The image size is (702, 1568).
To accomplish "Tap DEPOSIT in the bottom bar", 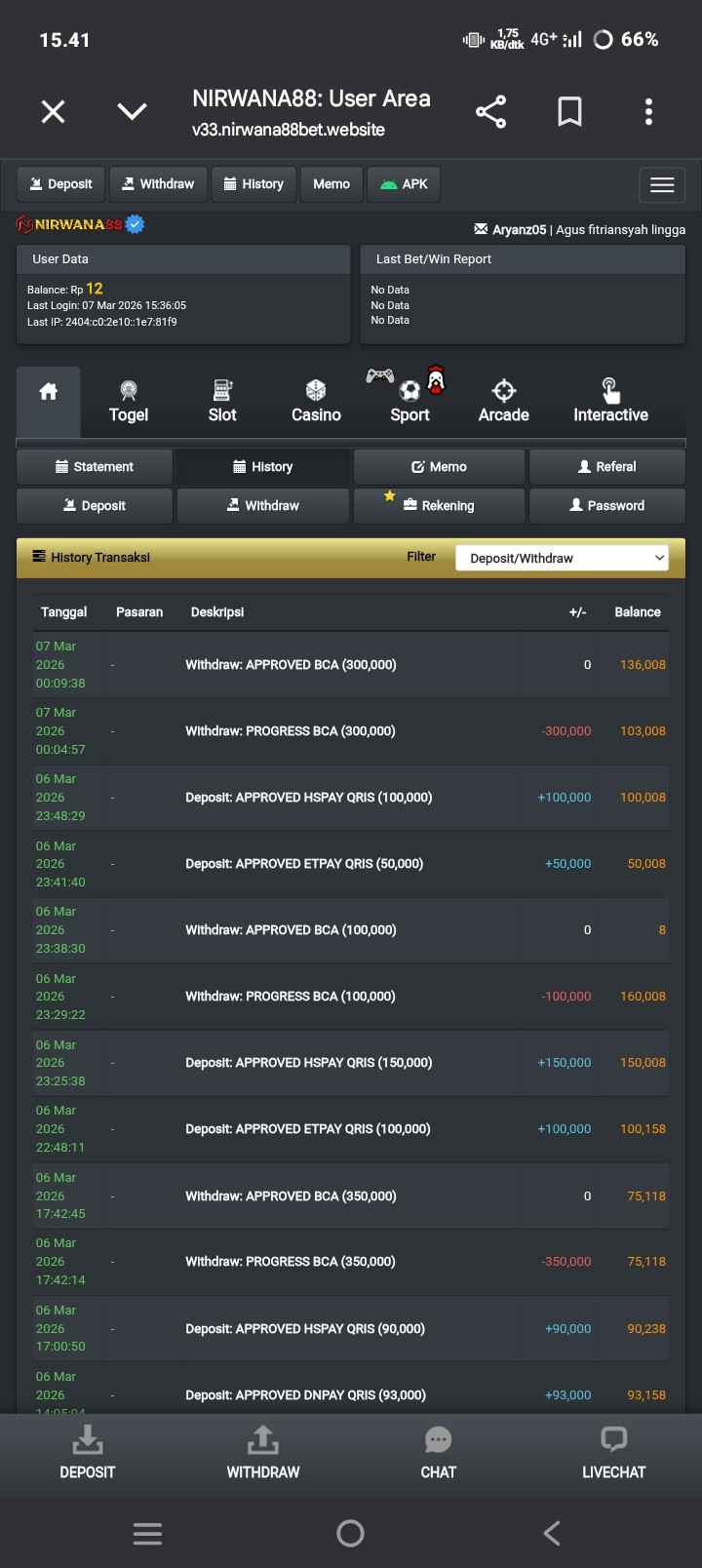I will pyautogui.click(x=88, y=1455).
